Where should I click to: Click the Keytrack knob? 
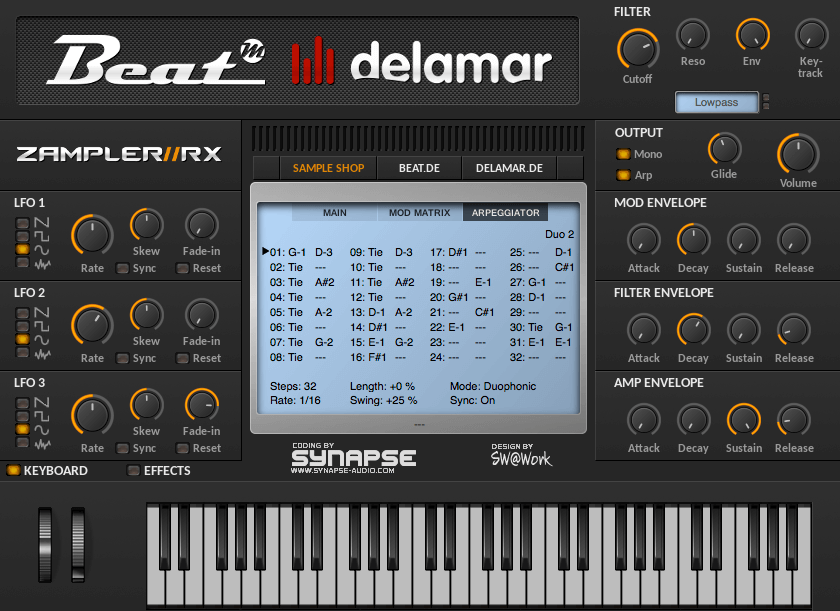click(811, 35)
